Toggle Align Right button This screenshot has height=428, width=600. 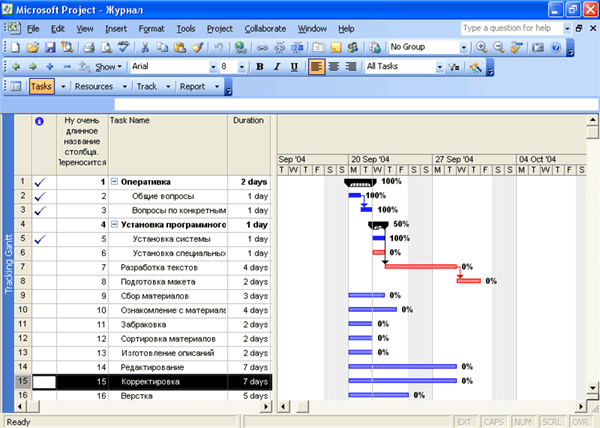click(x=351, y=67)
